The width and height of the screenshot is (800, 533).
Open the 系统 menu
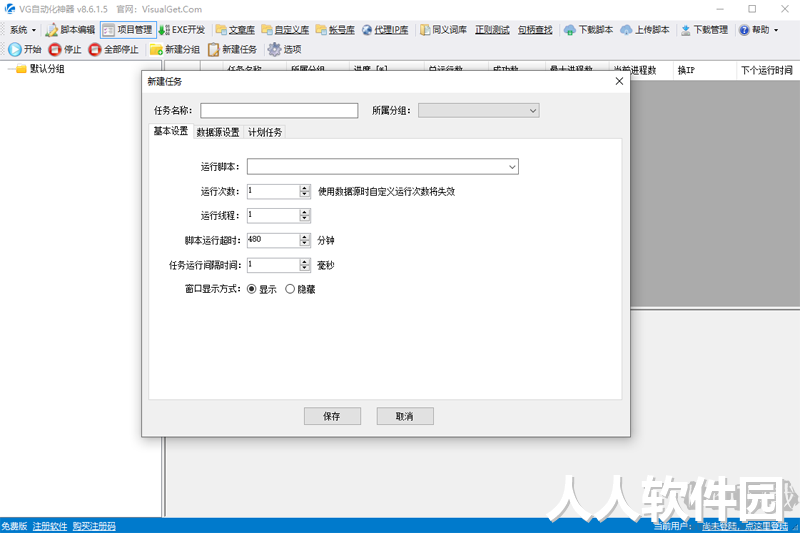[x=22, y=30]
